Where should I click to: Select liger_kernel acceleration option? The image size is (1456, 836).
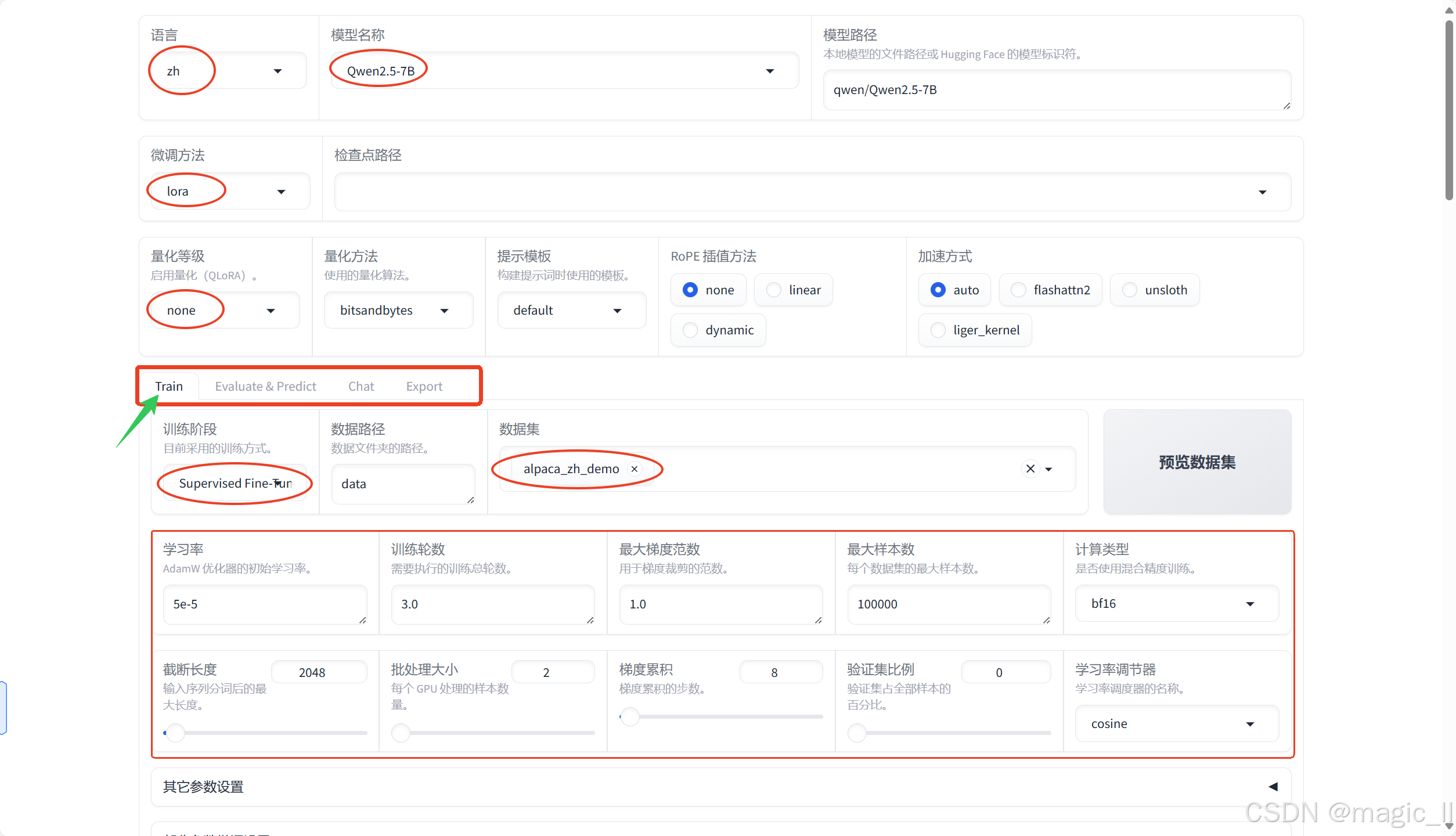(975, 330)
